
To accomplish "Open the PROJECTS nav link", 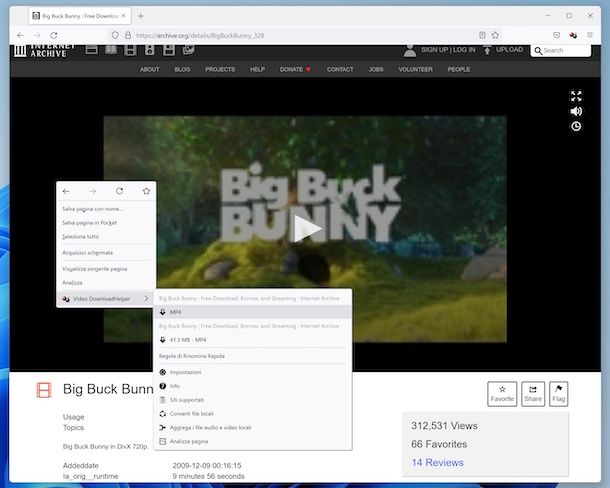I will 220,69.
